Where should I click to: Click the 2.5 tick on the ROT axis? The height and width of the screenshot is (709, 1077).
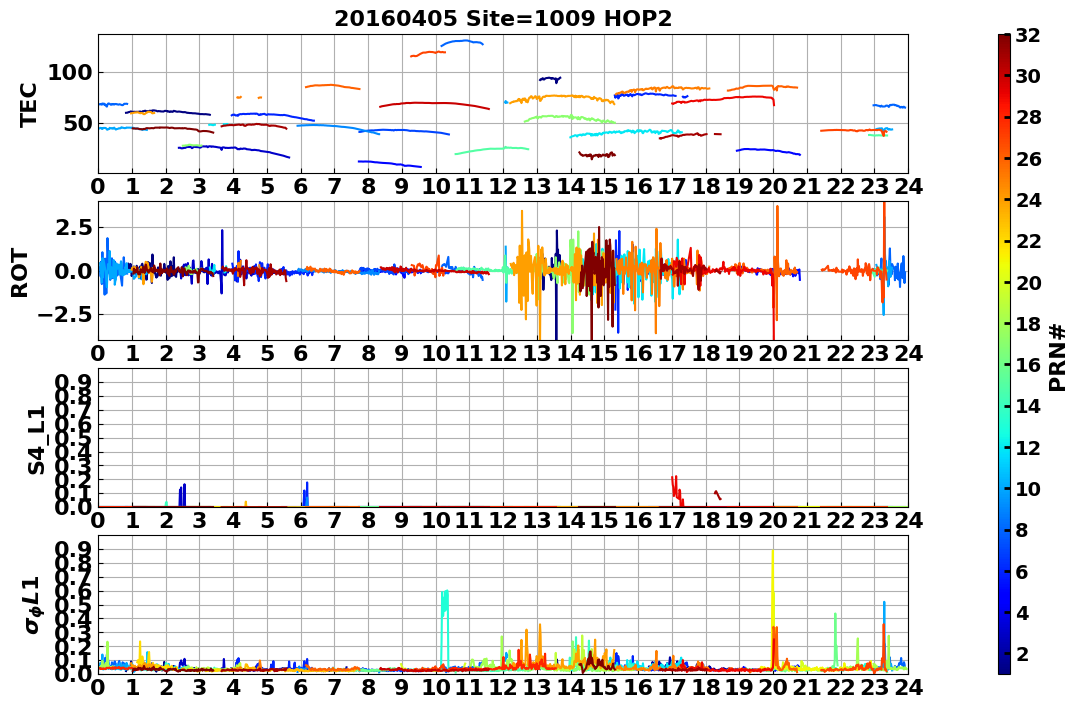click(x=74, y=227)
